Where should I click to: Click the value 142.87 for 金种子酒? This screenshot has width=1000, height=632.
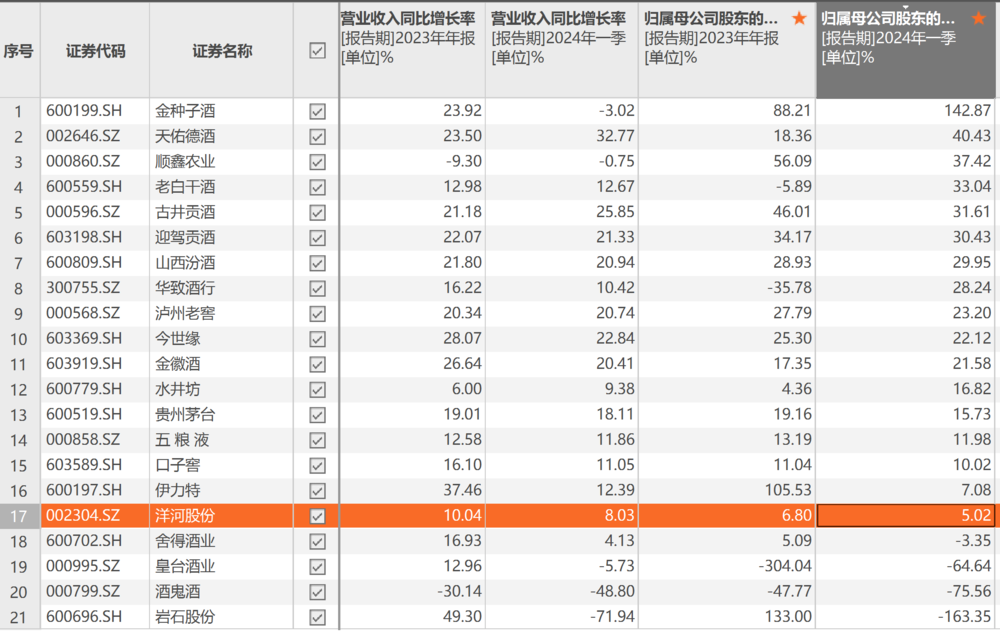point(967,110)
